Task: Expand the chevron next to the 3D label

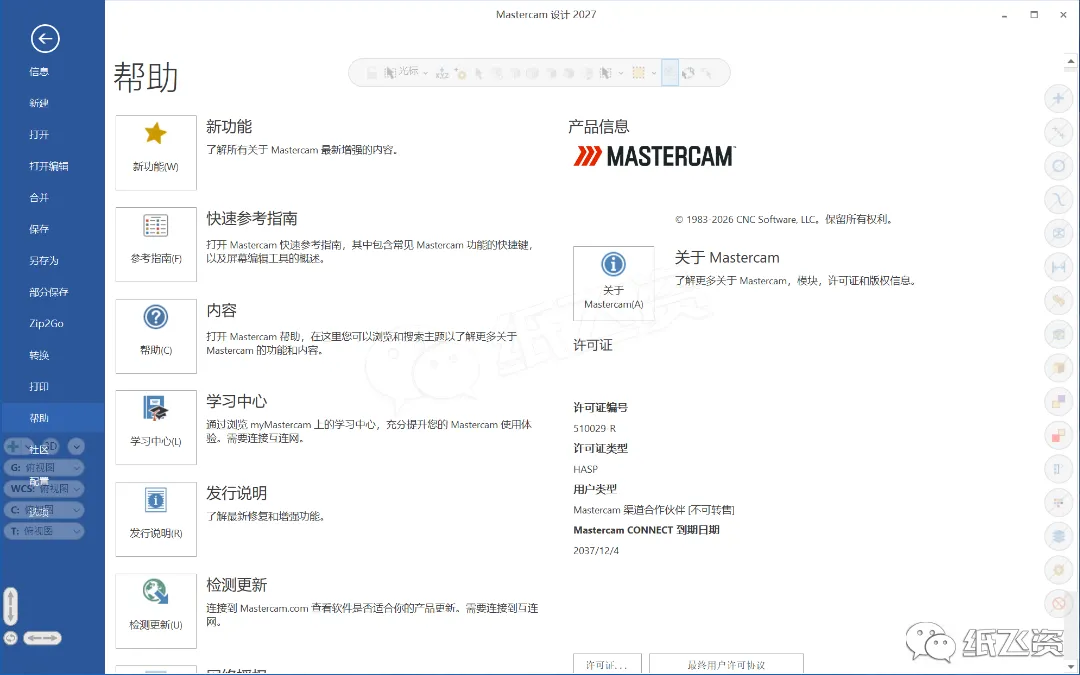Action: (x=76, y=446)
